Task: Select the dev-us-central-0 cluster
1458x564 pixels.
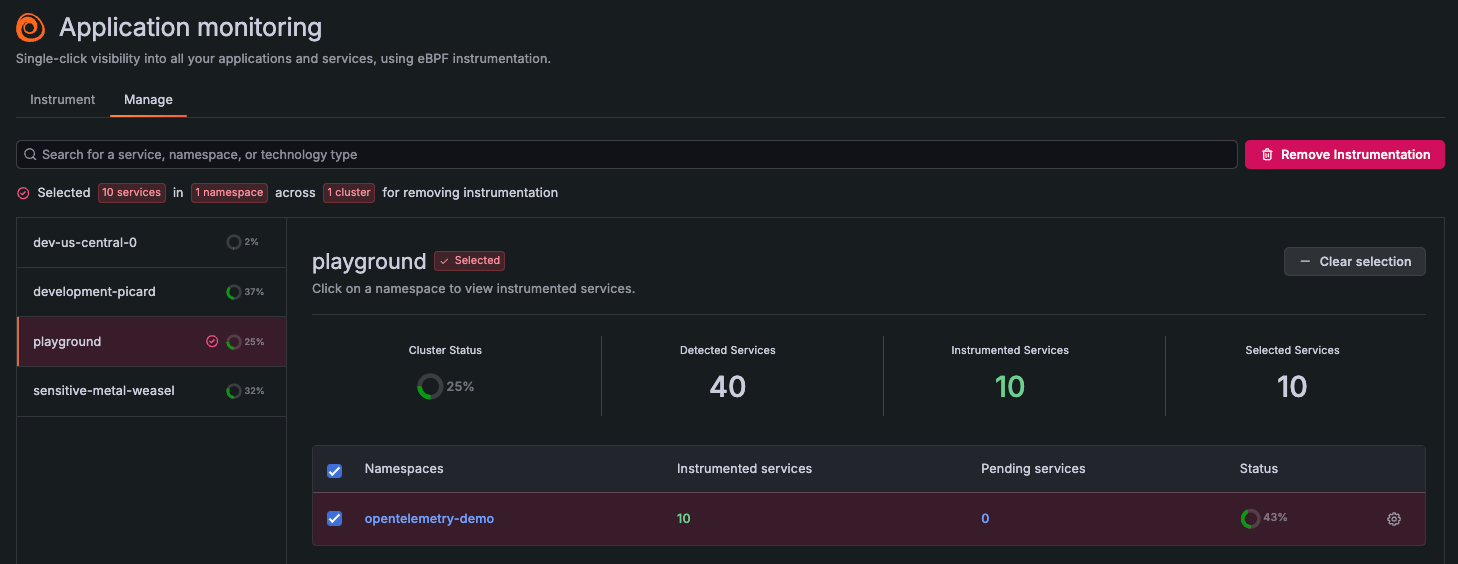Action: point(85,242)
